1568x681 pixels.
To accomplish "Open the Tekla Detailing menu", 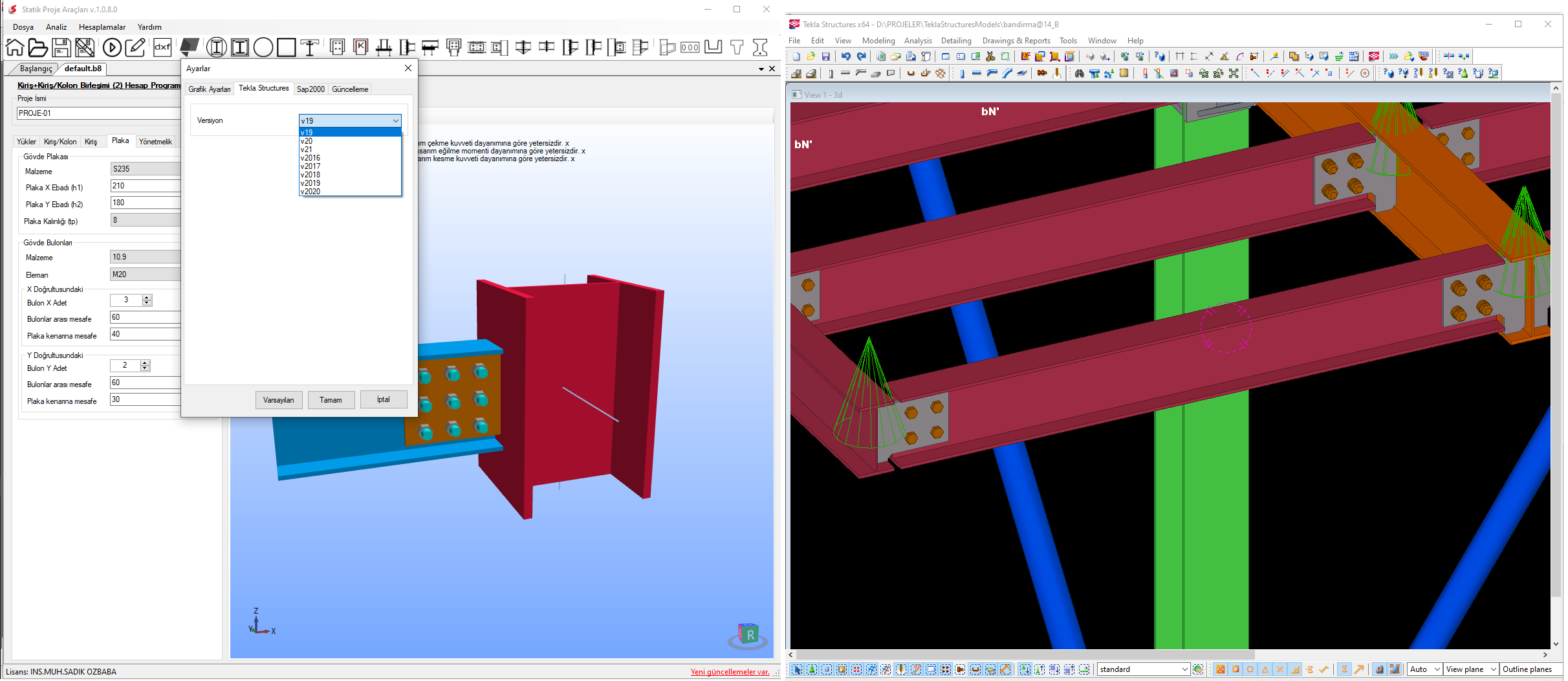I will coord(956,41).
